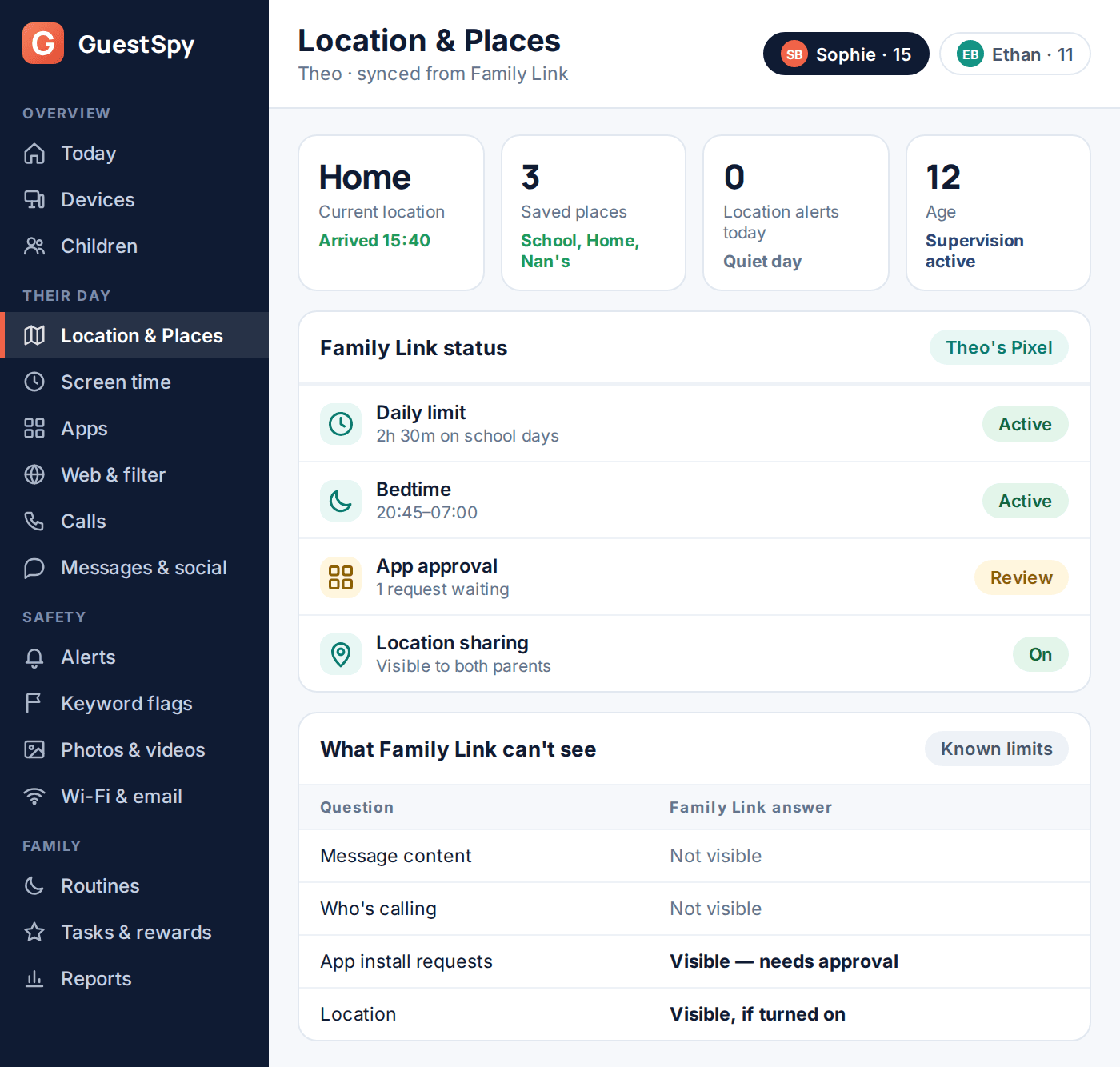Click 'School, Home, Nan's' places text
Screen dimensions: 1120x1067
pos(580,250)
